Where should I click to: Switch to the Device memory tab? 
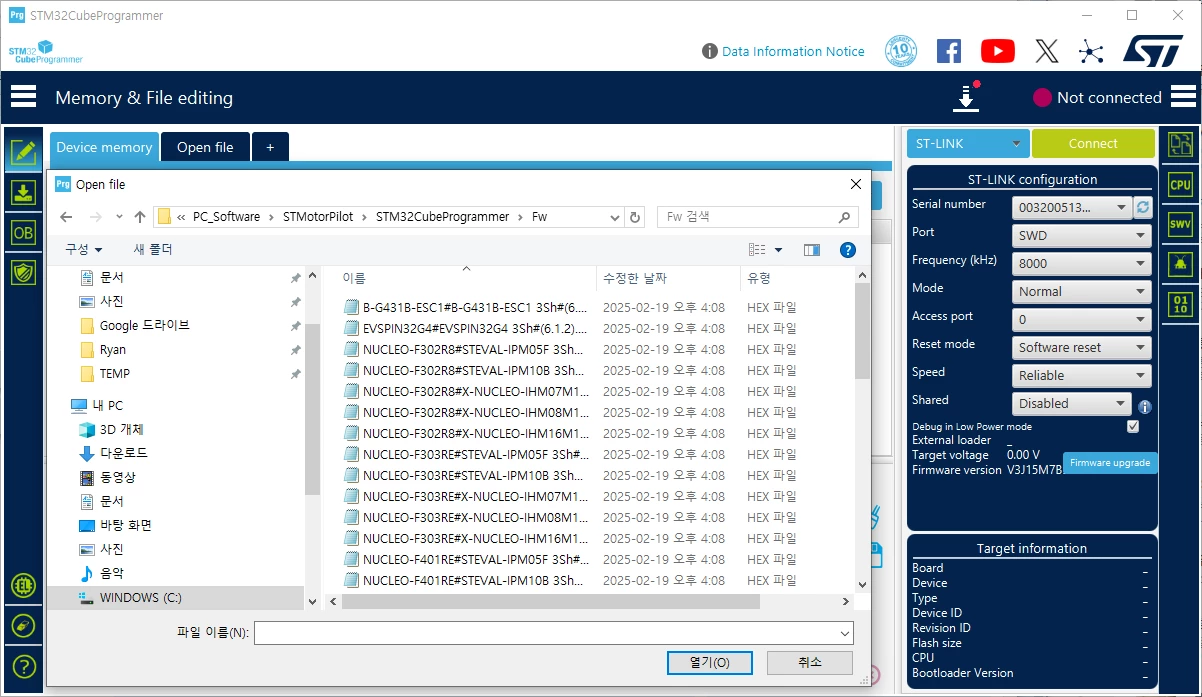[x=104, y=147]
